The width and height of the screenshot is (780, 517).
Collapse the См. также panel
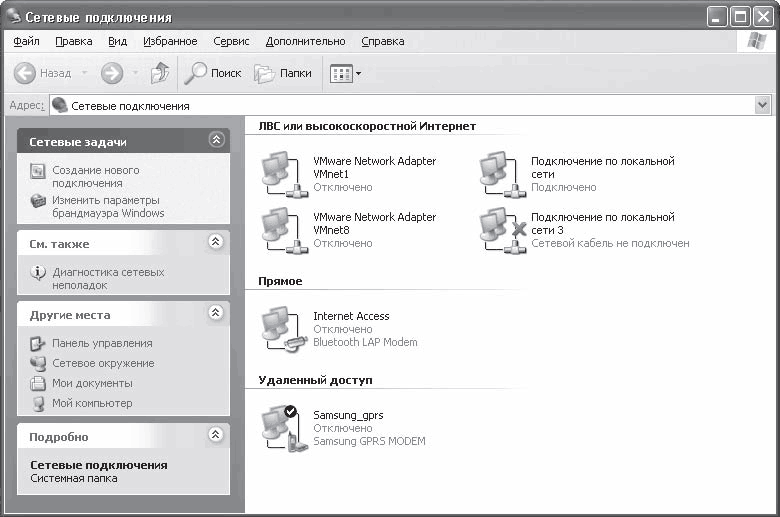pyautogui.click(x=215, y=242)
